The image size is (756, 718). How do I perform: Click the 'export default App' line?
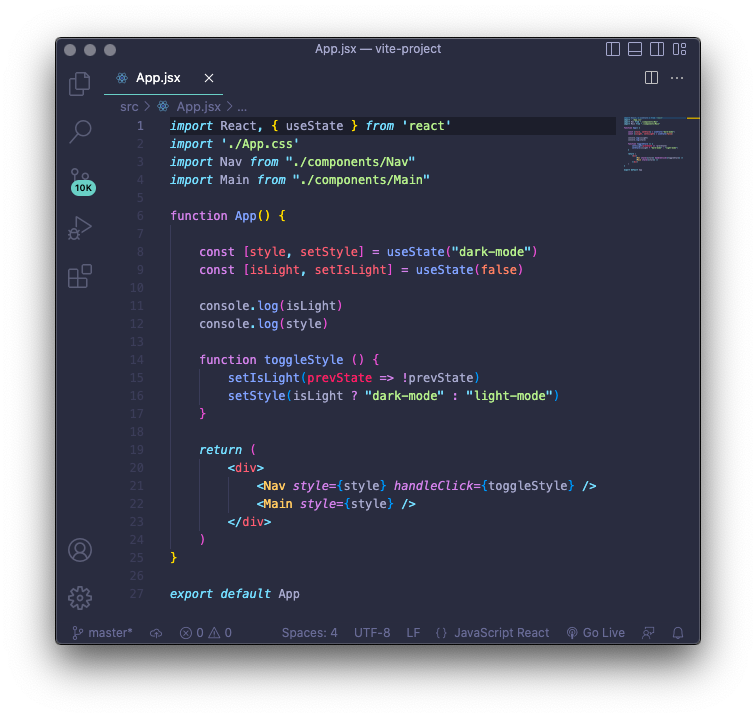234,594
